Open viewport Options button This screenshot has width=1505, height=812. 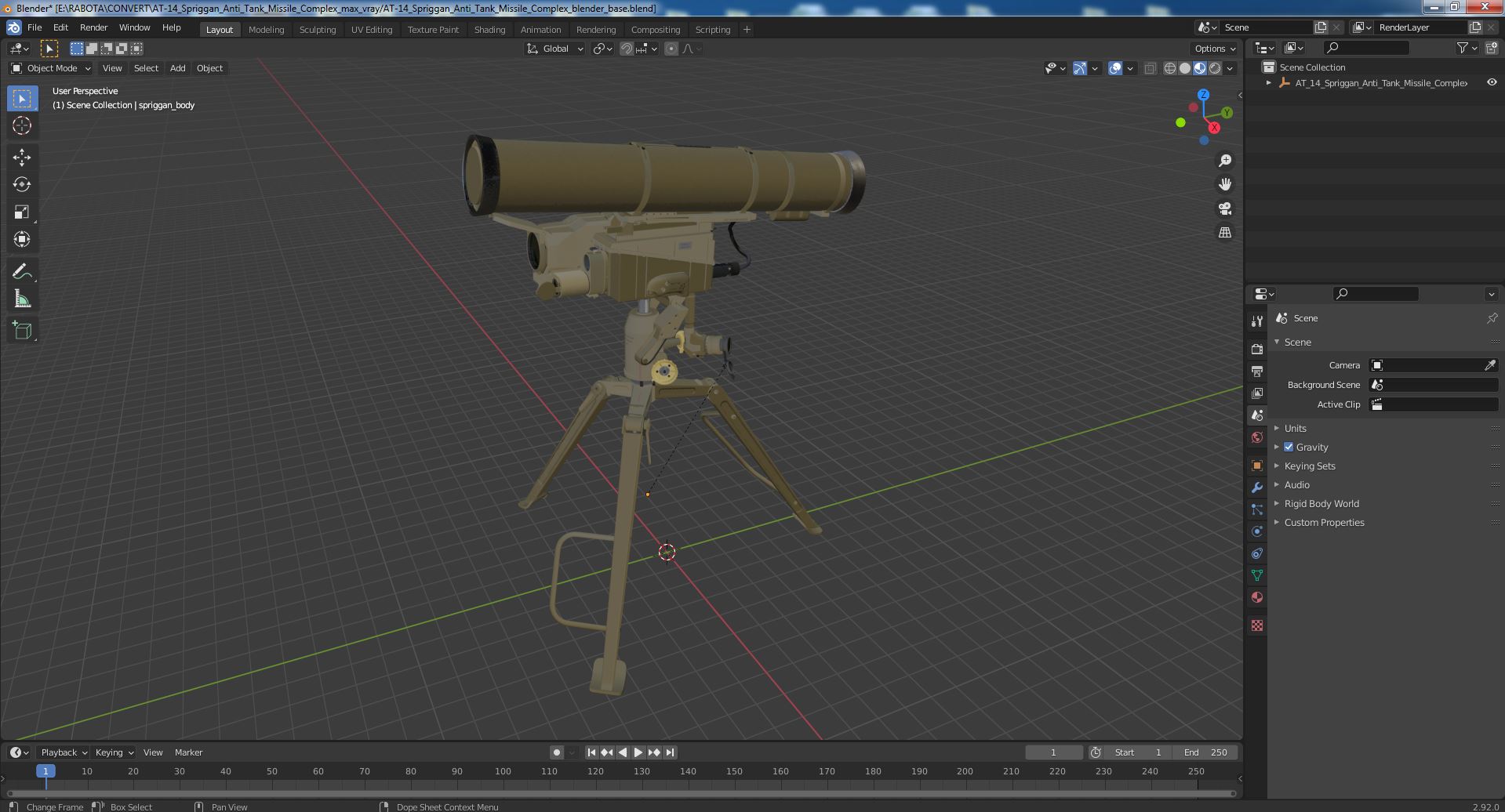tap(1215, 49)
